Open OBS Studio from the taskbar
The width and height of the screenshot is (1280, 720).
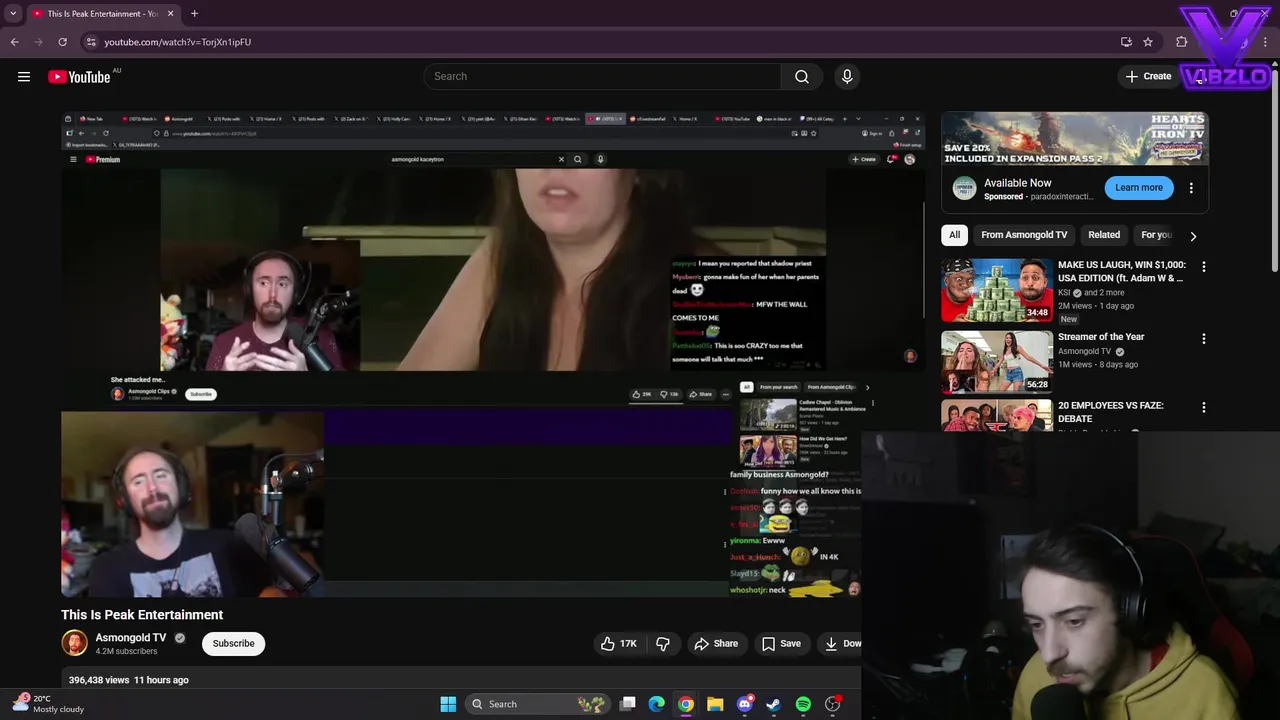[833, 704]
